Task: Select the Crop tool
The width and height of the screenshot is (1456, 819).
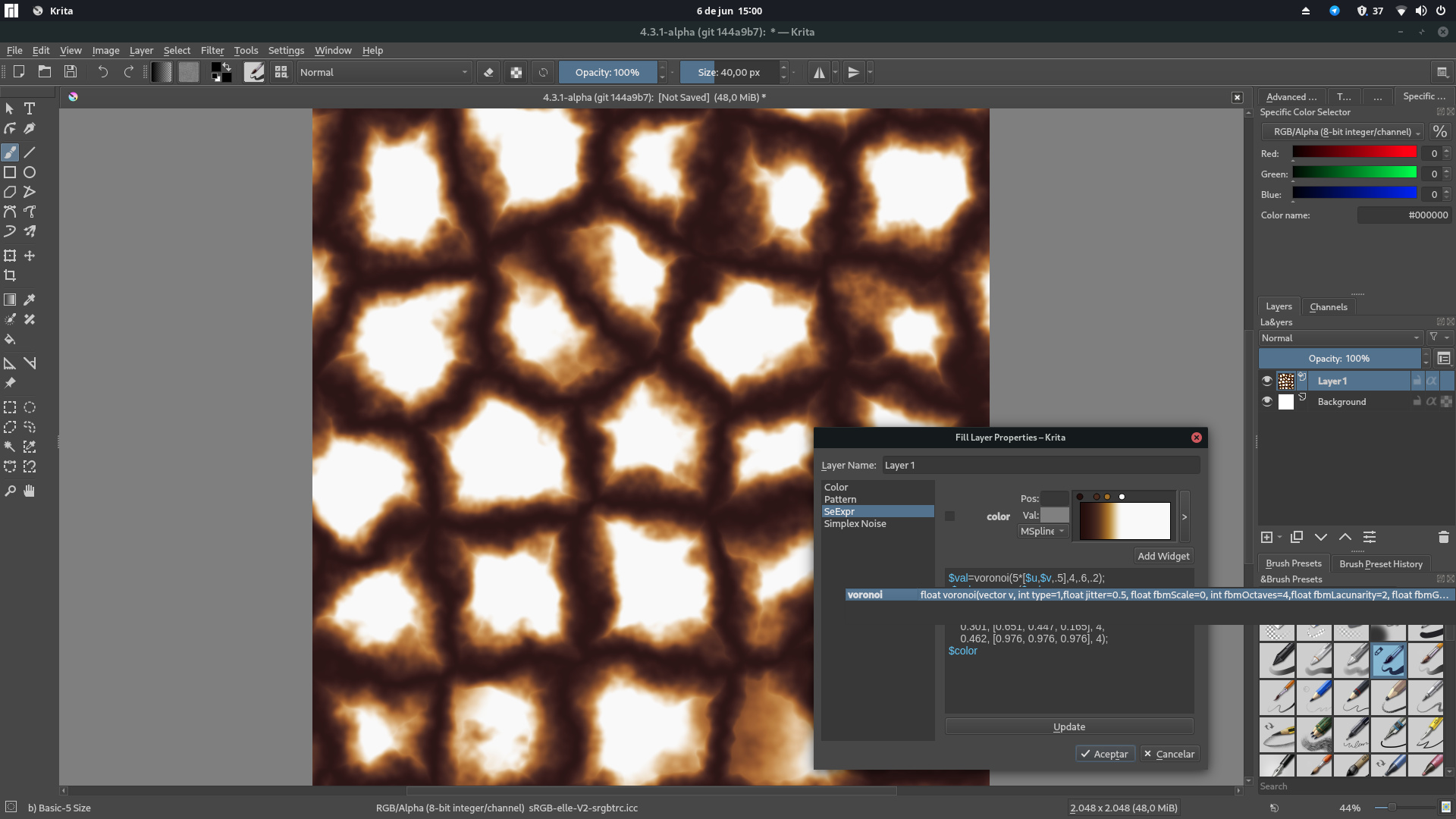Action: [10, 275]
